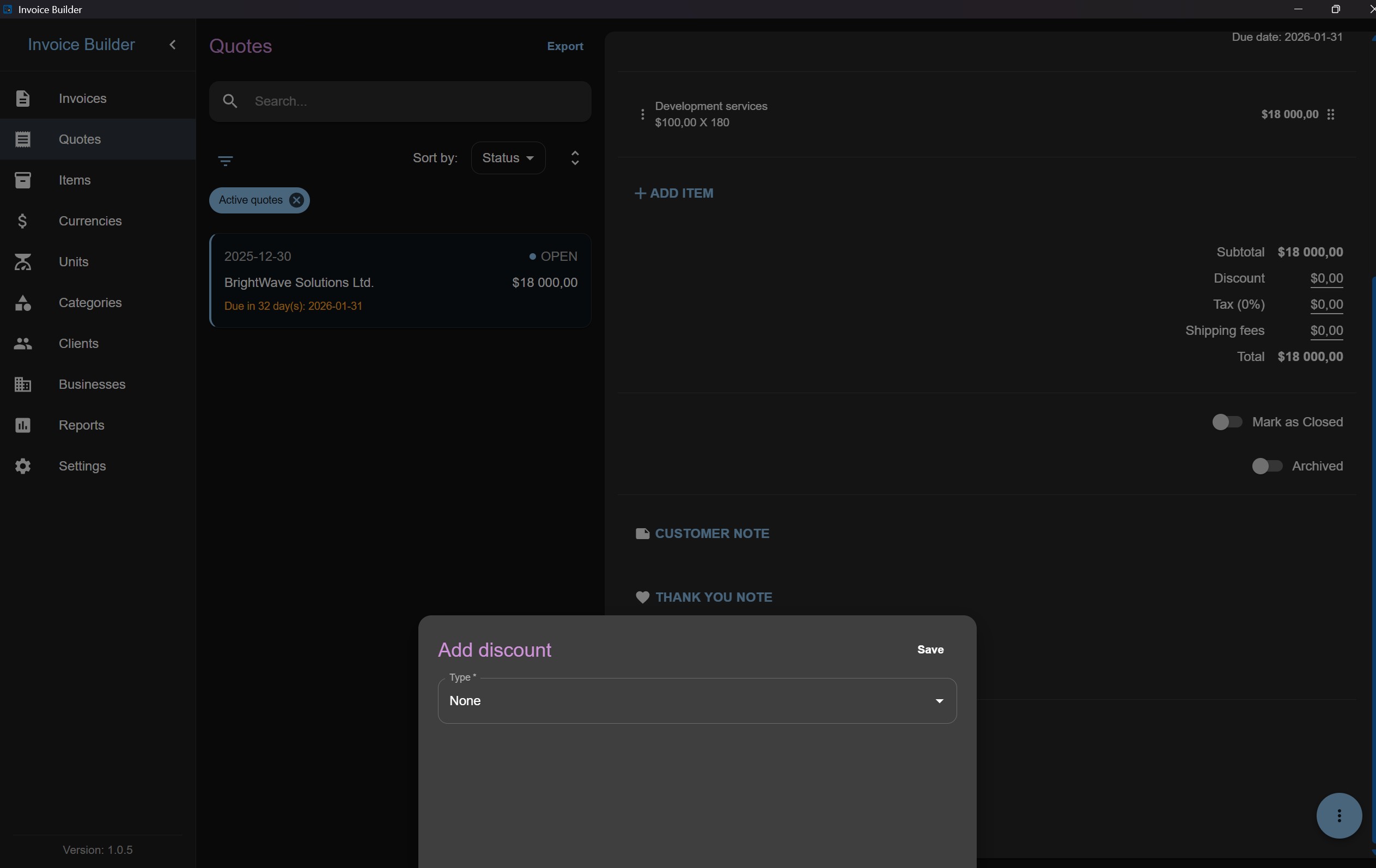This screenshot has width=1376, height=868.
Task: Click the Items archive box icon
Action: click(22, 180)
